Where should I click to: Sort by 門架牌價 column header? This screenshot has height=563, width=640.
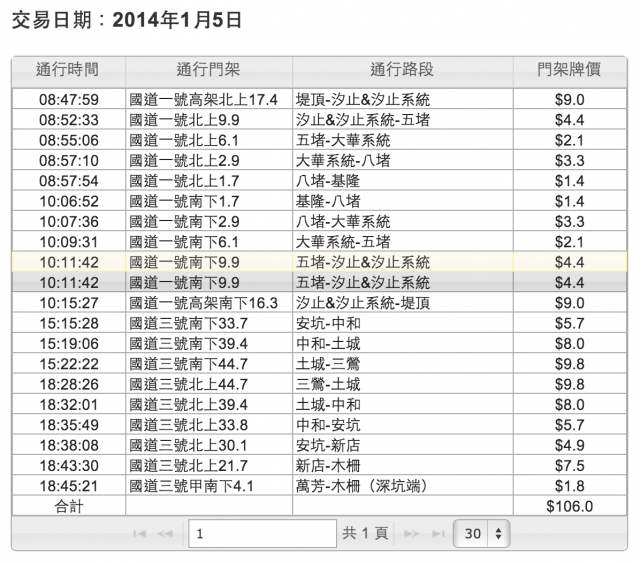(x=570, y=71)
